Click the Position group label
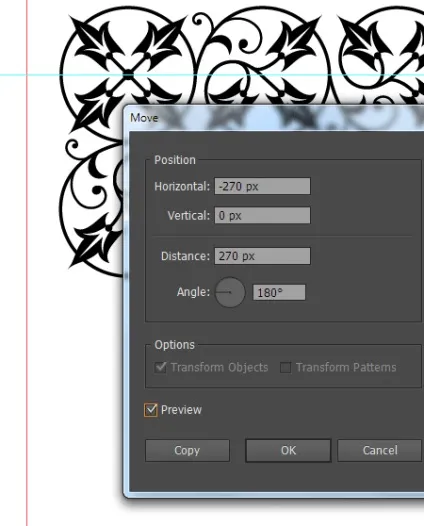424x526 pixels. pyautogui.click(x=175, y=160)
